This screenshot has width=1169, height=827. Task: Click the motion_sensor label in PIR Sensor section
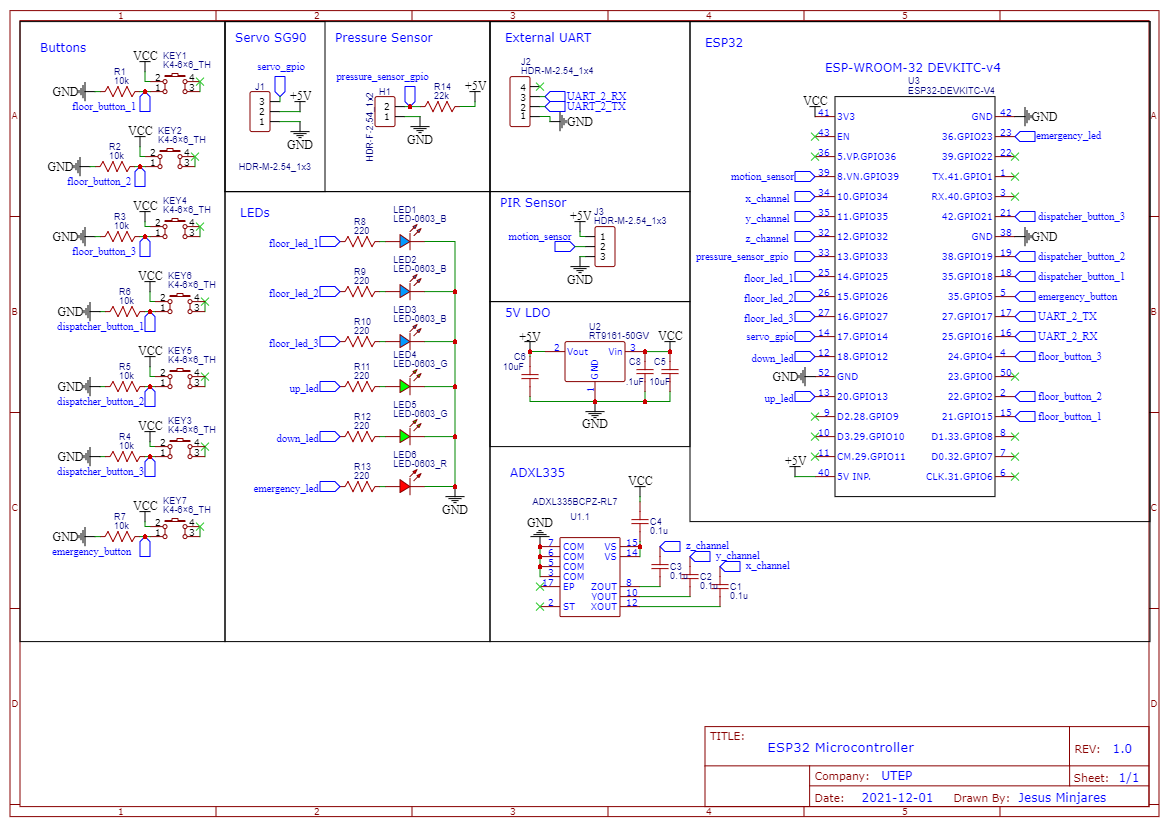540,236
